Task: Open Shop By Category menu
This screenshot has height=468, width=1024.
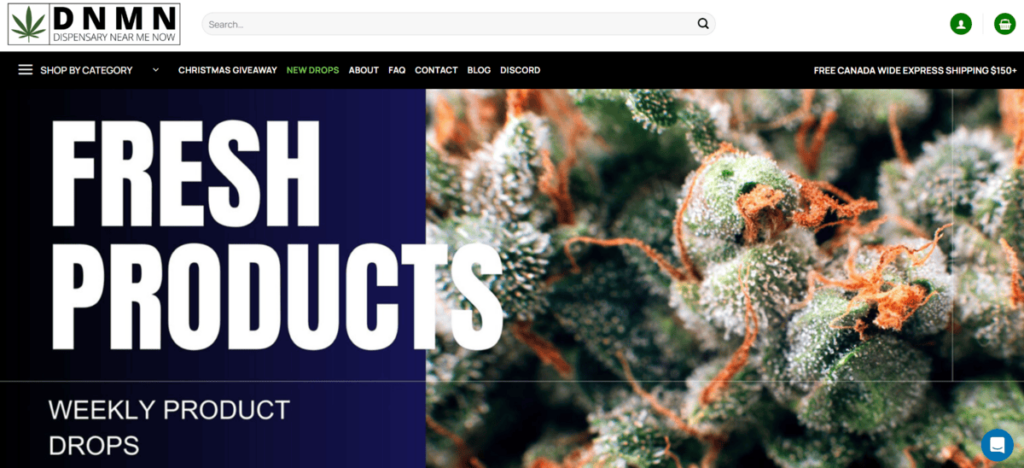Action: [86, 70]
